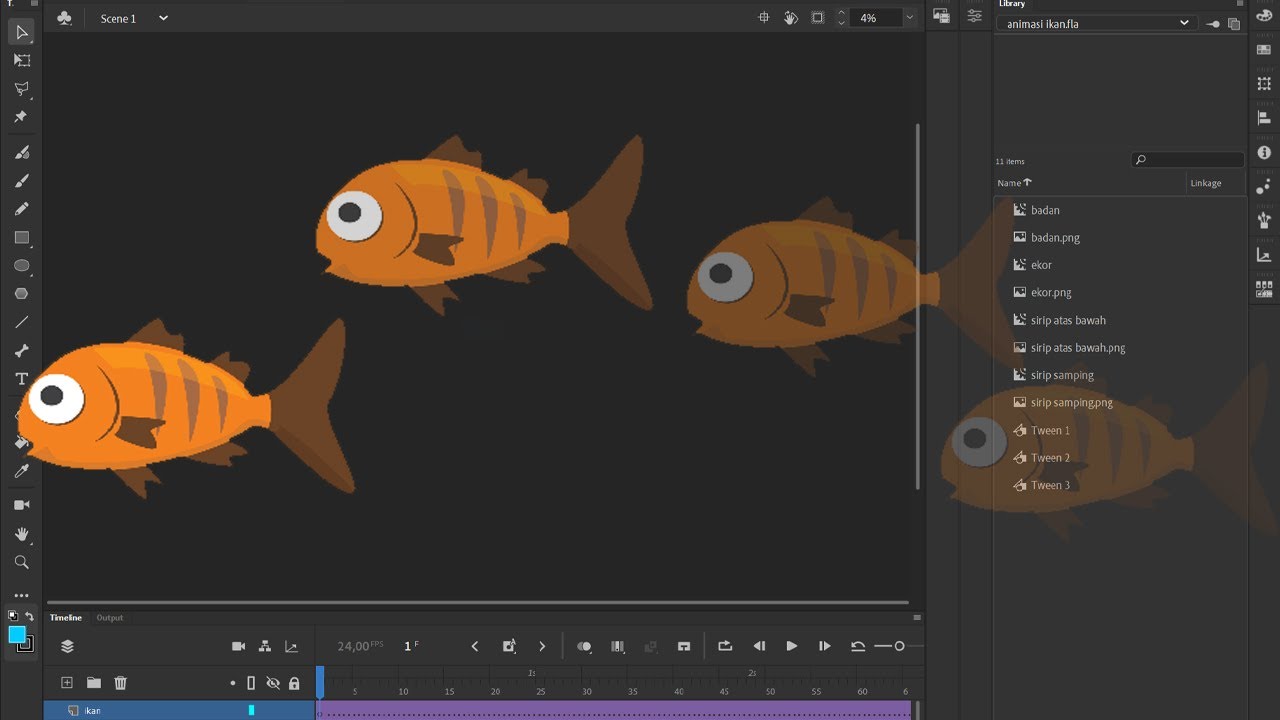Click center stage icon
Image resolution: width=1280 pixels, height=720 pixels.
[764, 17]
